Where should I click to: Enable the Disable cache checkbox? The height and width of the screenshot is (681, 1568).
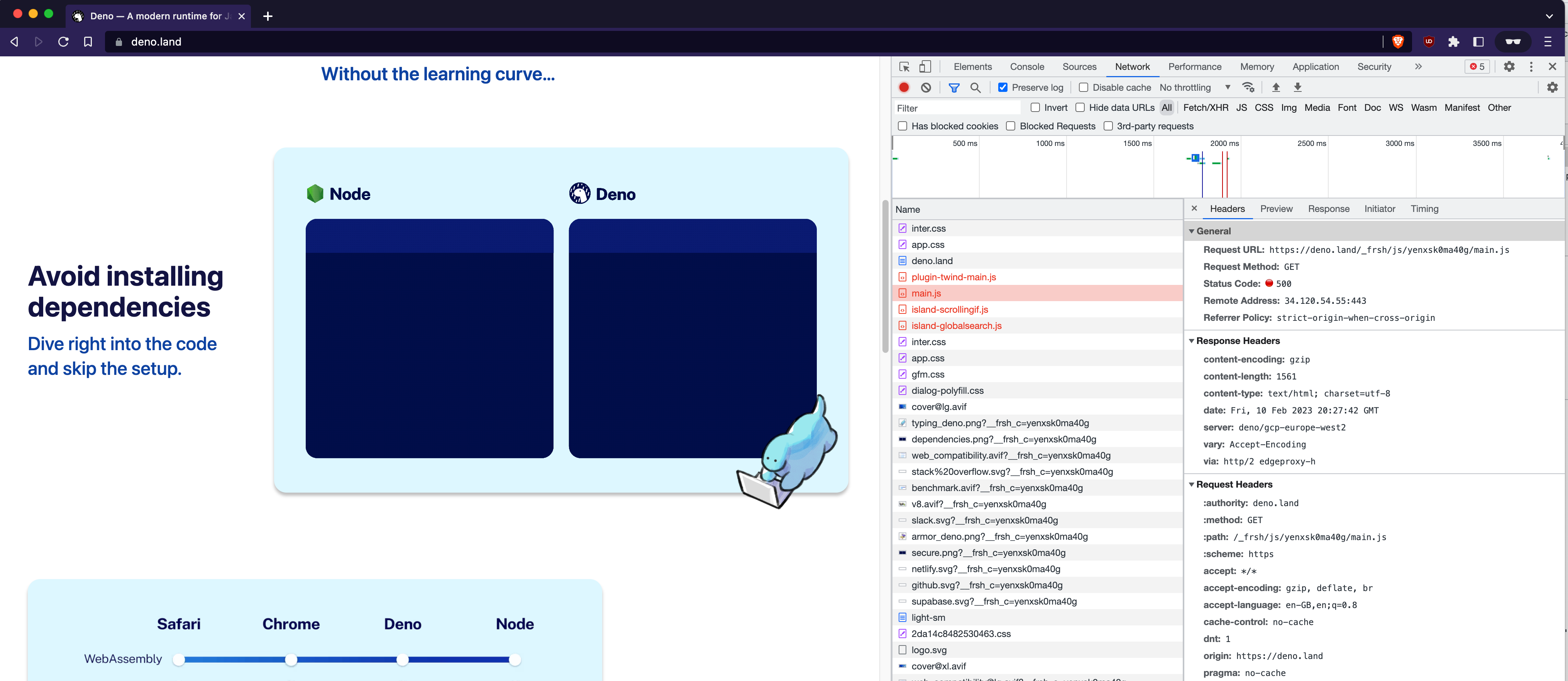pyautogui.click(x=1084, y=87)
